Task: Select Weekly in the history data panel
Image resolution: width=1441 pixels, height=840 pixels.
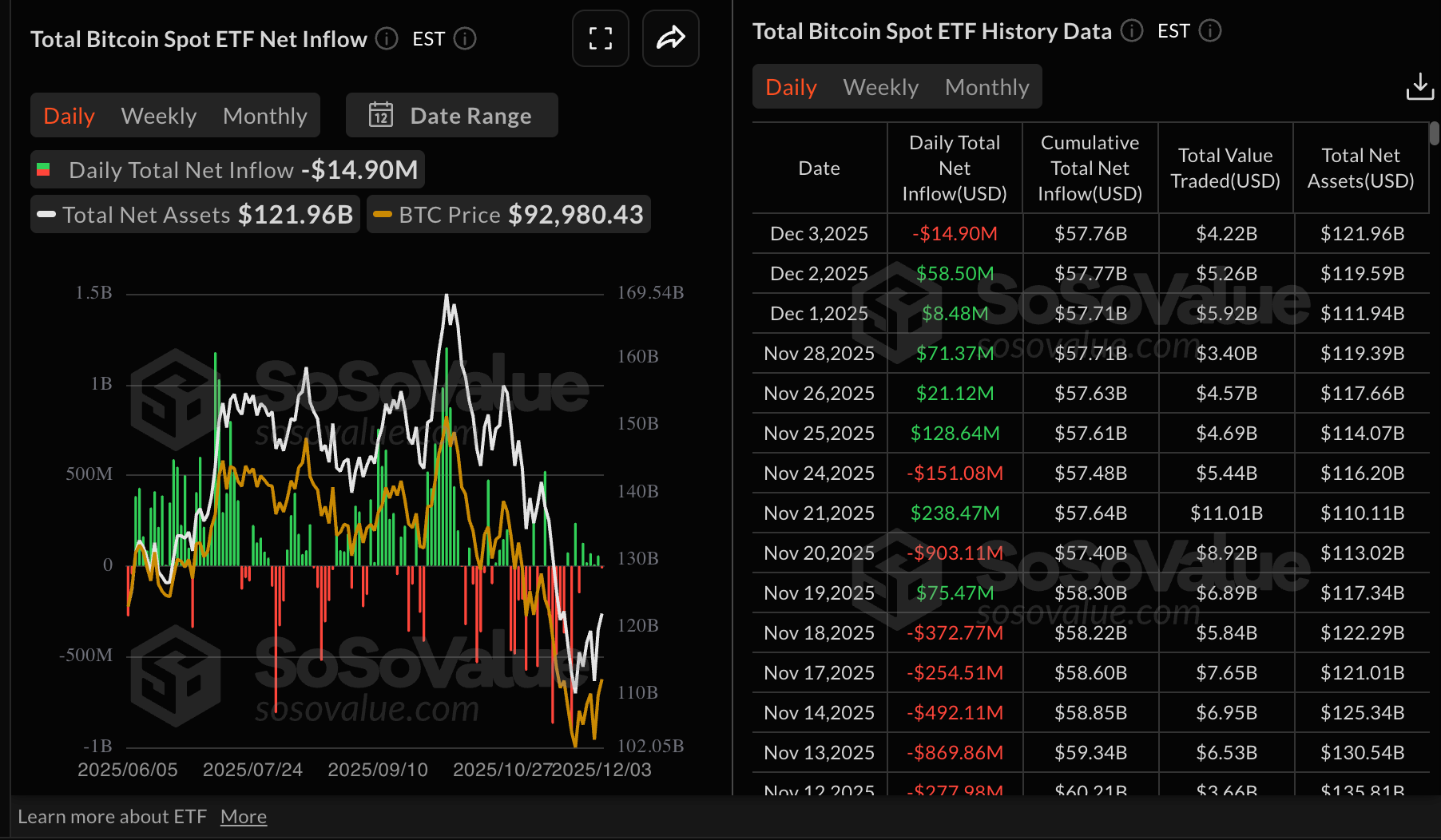Action: [879, 86]
